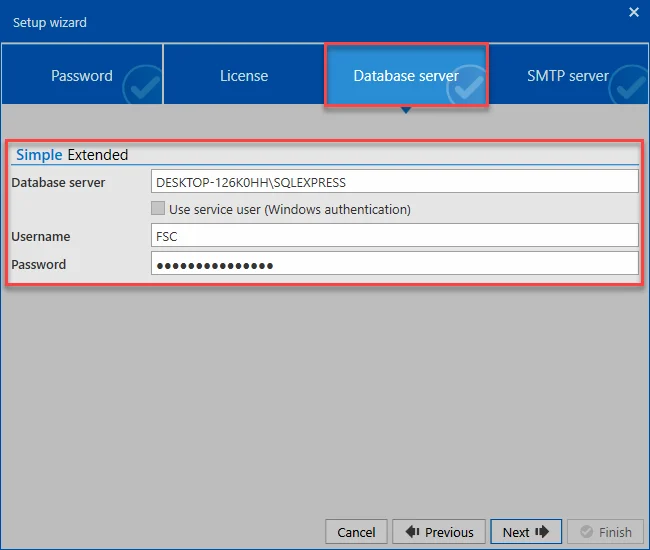Click the masked Password input field
Screen dimensions: 650x550
tap(395, 263)
